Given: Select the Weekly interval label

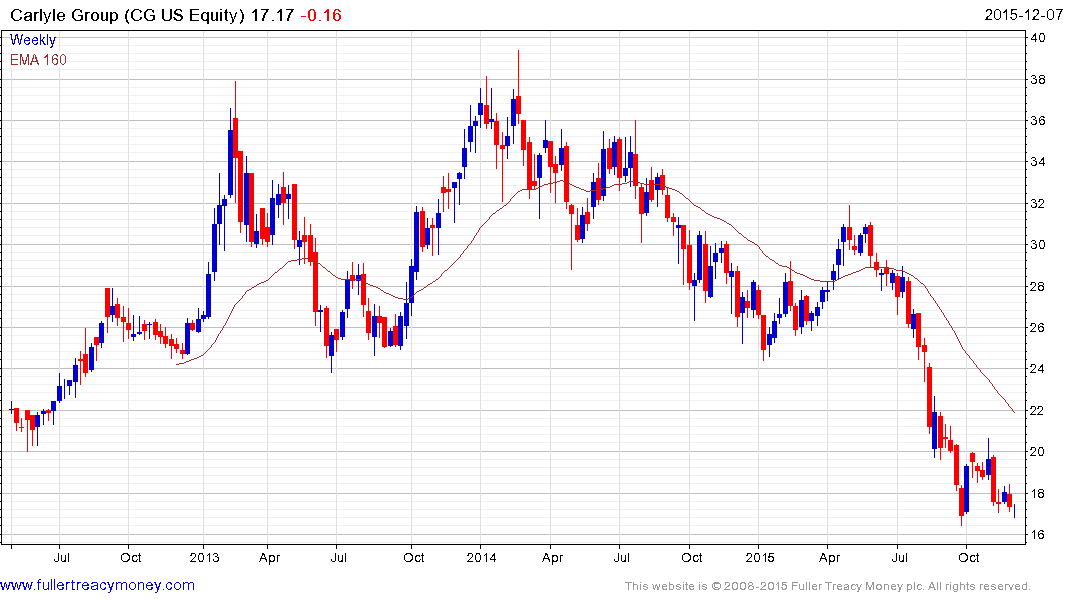Looking at the screenshot, I should (x=33, y=40).
